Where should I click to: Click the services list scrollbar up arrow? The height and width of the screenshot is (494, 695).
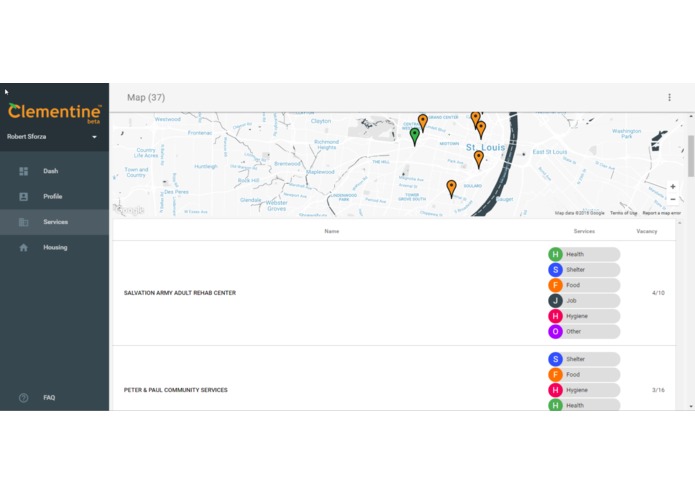(679, 223)
